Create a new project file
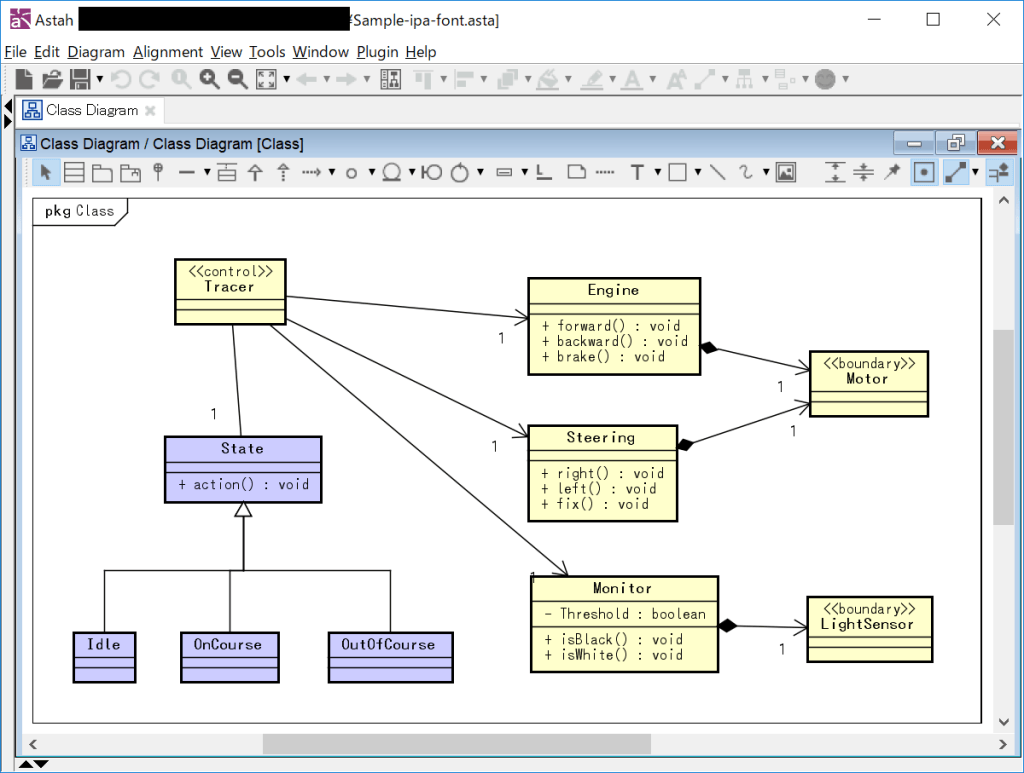The image size is (1024, 773). point(24,79)
